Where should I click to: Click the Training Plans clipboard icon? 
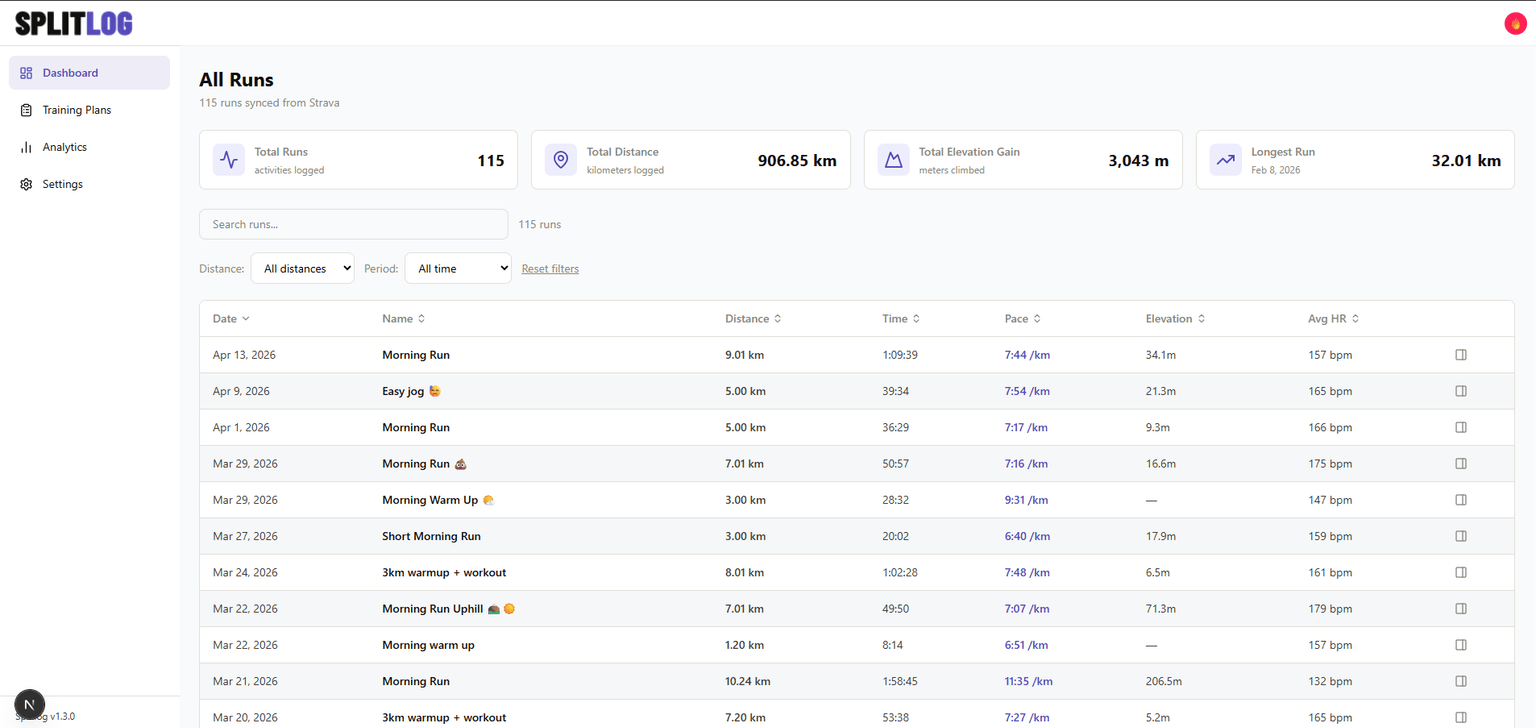[x=27, y=110]
